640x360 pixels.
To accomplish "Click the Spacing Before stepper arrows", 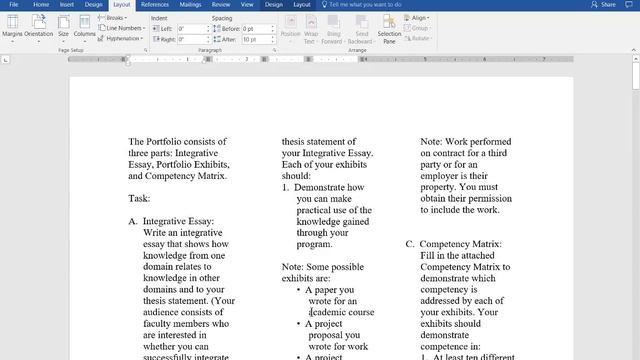I will point(273,29).
